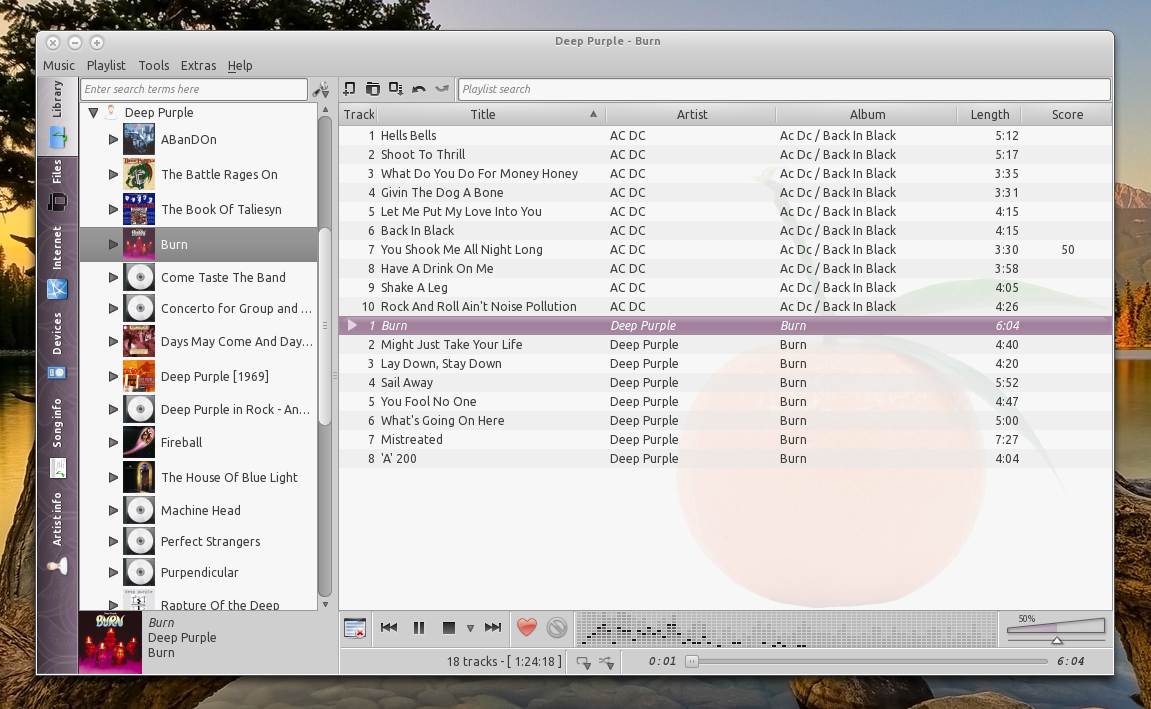
Task: Skip to the previous track
Action: coord(389,628)
